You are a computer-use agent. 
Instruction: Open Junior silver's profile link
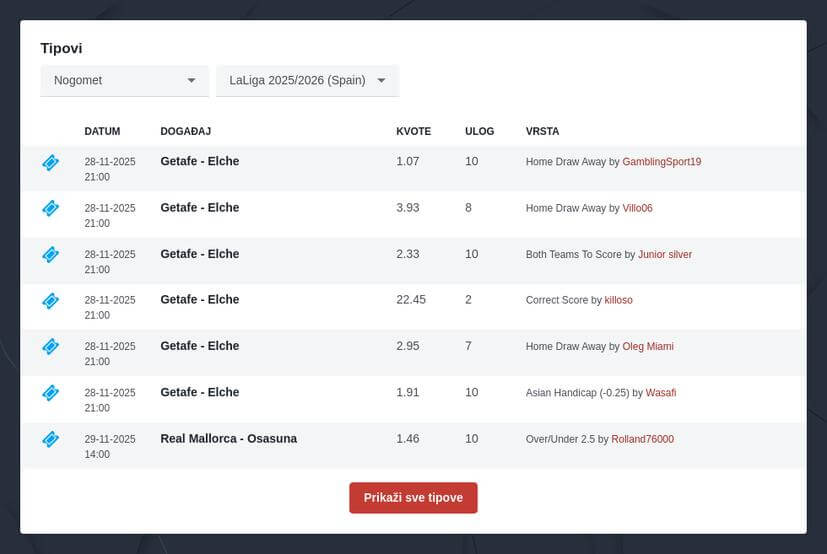click(664, 255)
